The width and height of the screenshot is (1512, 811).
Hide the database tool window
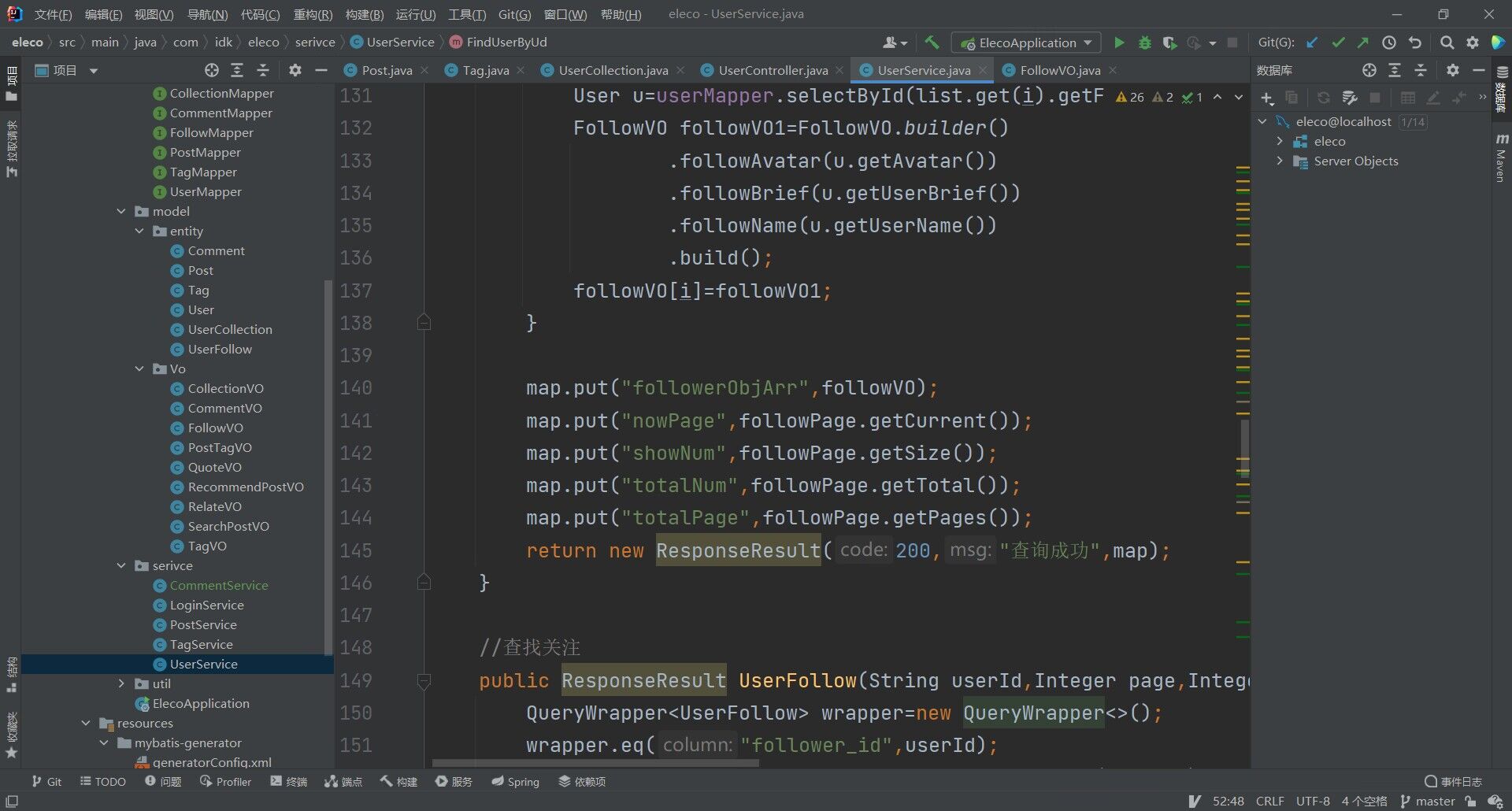tap(1479, 70)
